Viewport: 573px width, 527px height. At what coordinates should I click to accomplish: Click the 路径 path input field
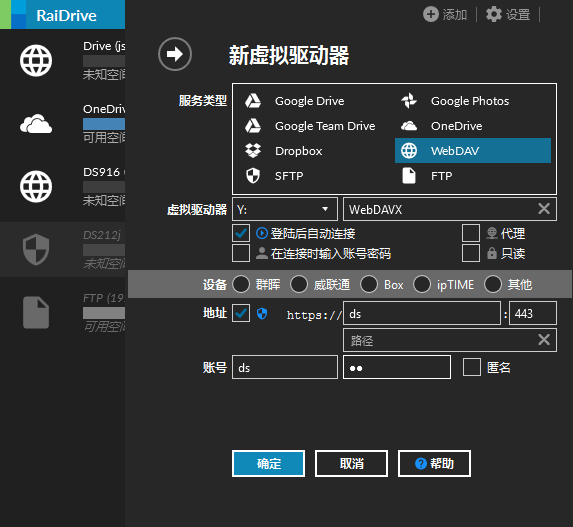coord(450,340)
